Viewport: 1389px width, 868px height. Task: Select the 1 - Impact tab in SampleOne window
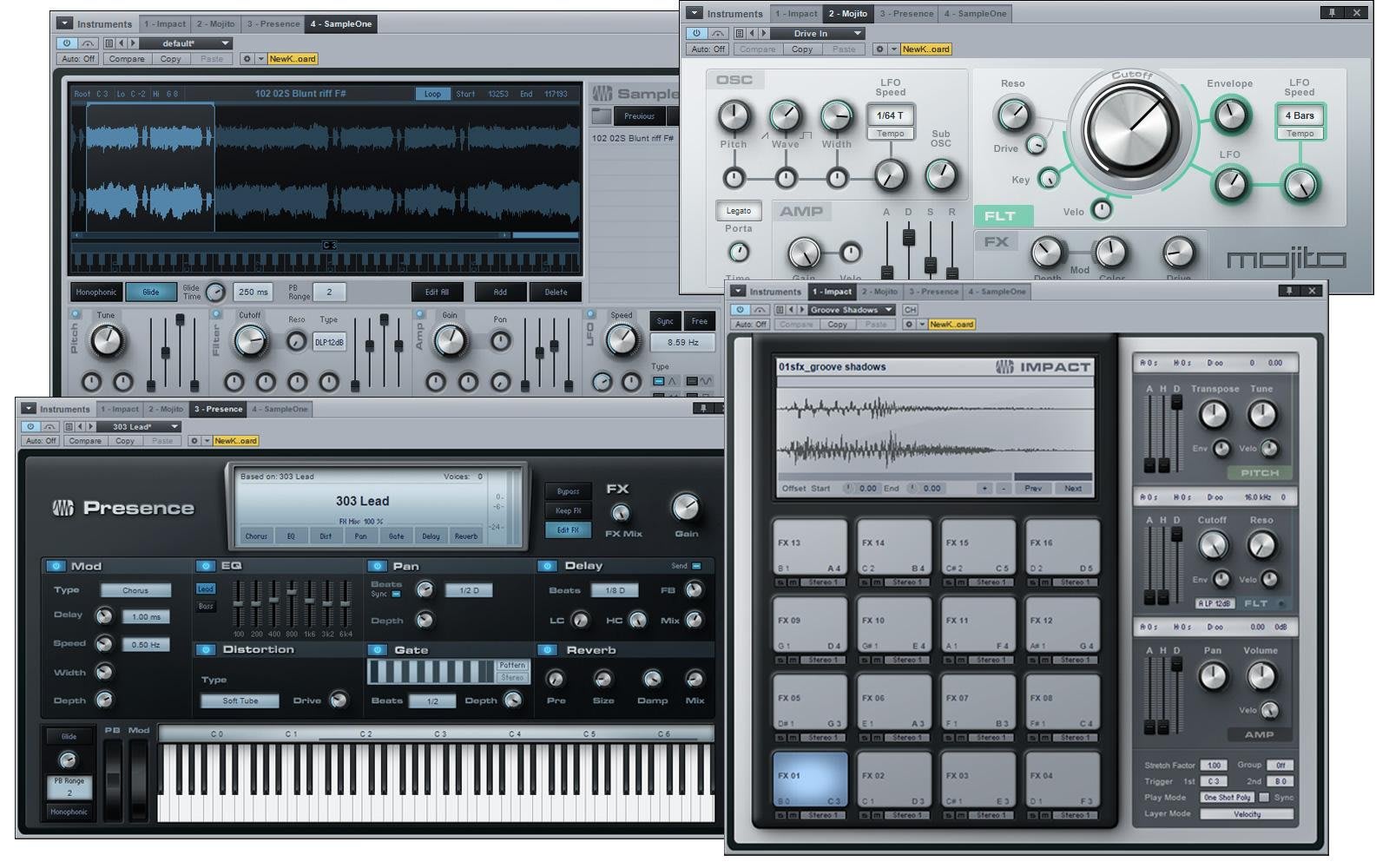[x=165, y=24]
